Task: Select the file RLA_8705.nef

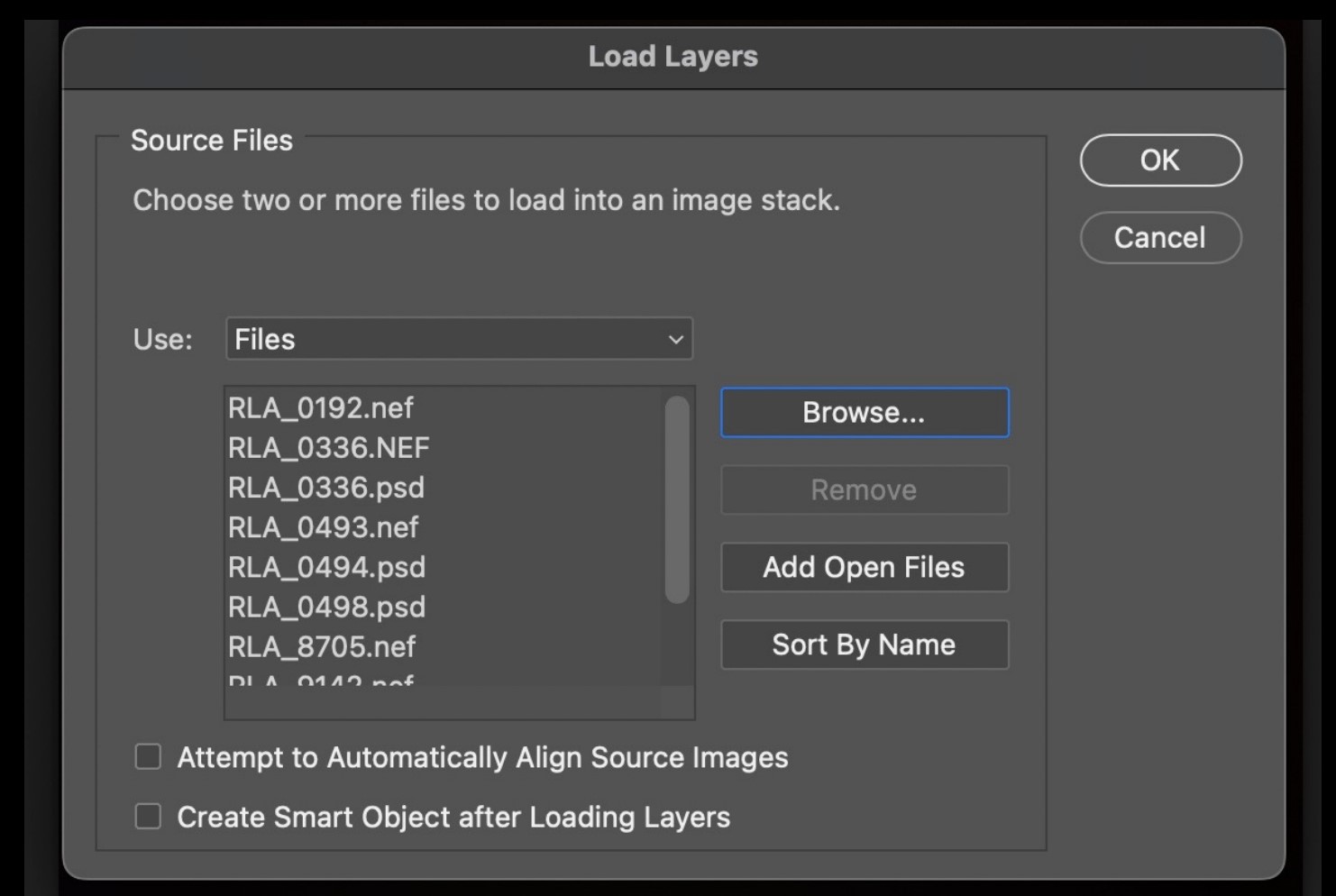Action: (x=321, y=646)
